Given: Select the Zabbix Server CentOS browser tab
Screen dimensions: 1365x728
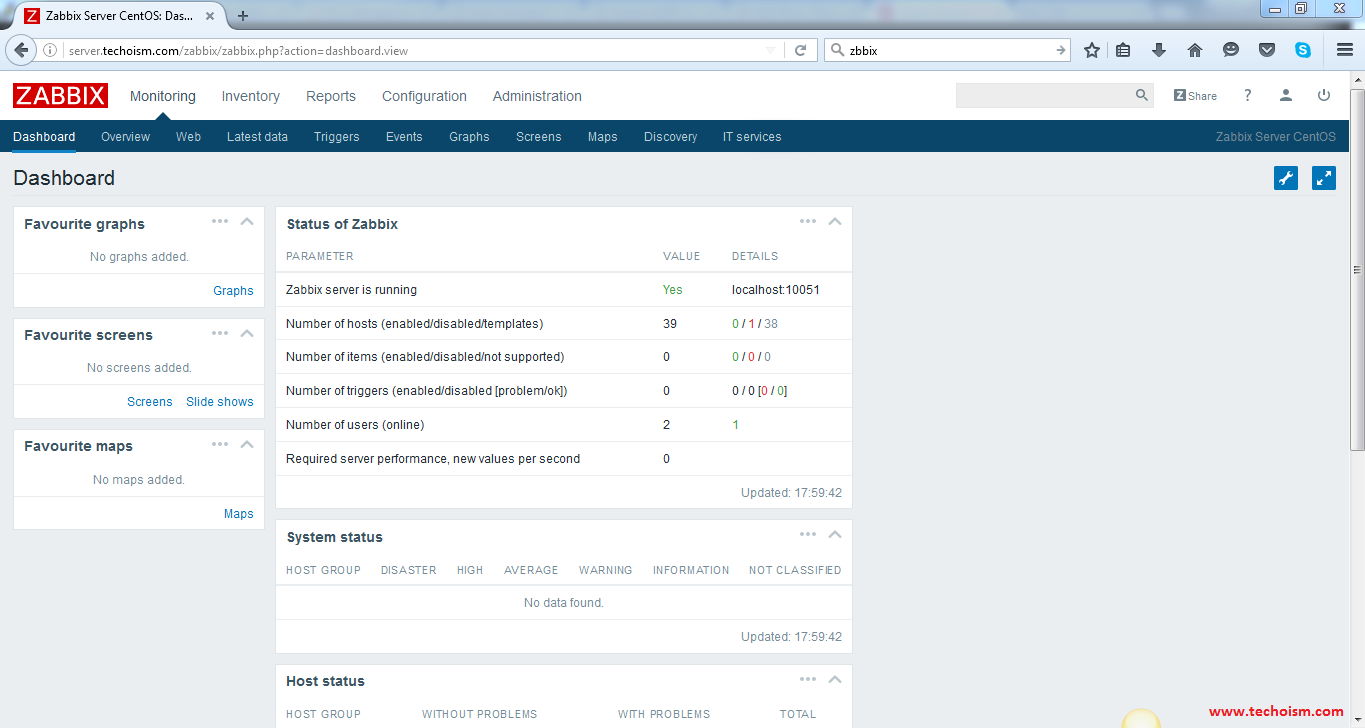Looking at the screenshot, I should click(x=118, y=16).
